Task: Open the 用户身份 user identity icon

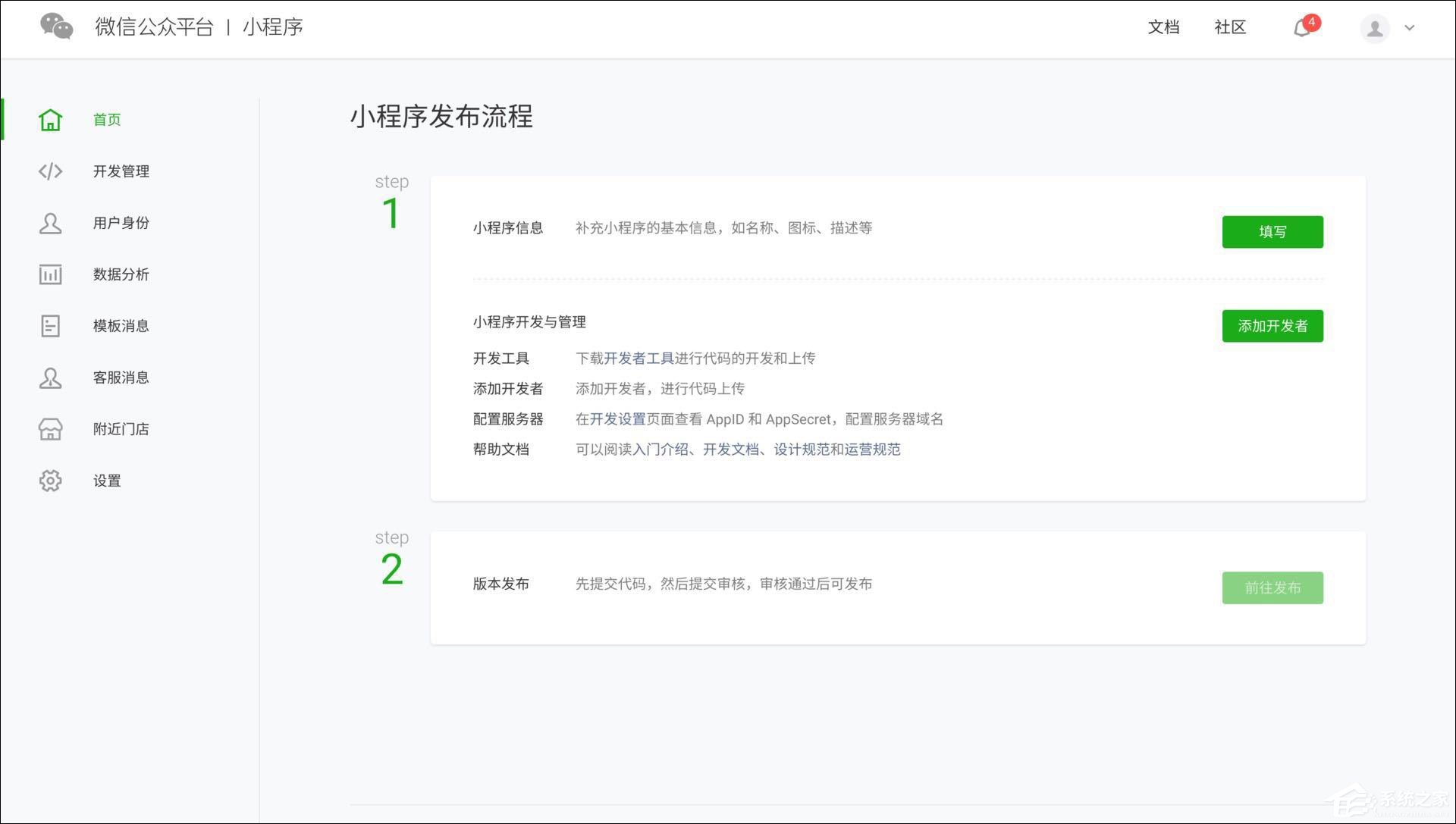Action: click(50, 222)
